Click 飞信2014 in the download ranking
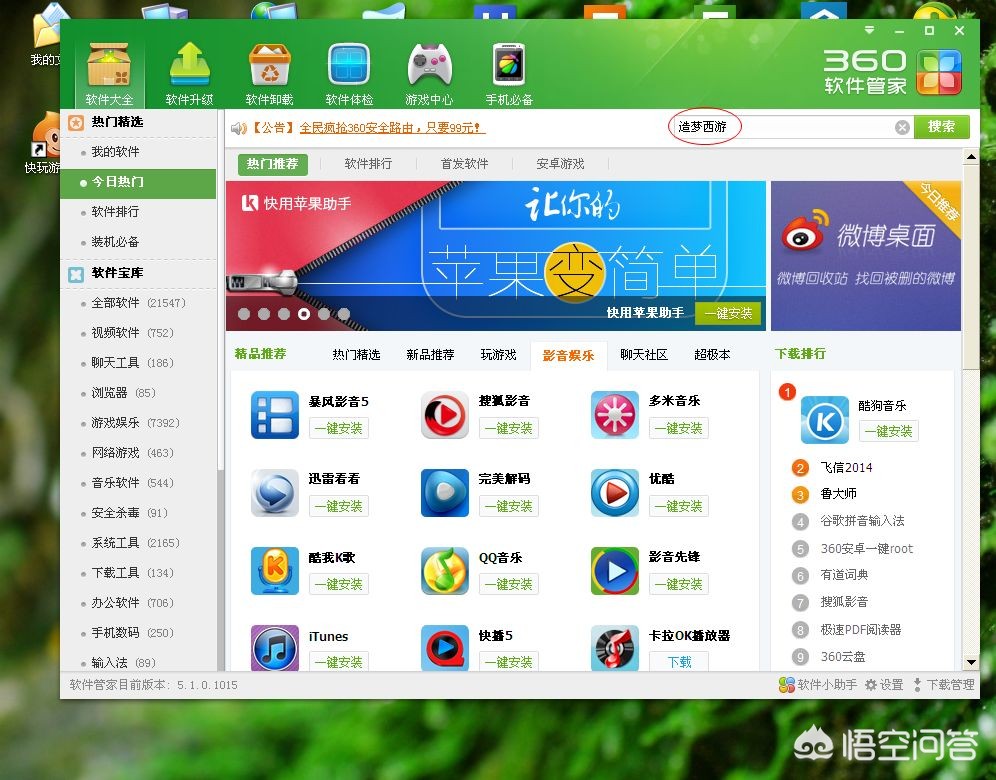 click(x=846, y=467)
